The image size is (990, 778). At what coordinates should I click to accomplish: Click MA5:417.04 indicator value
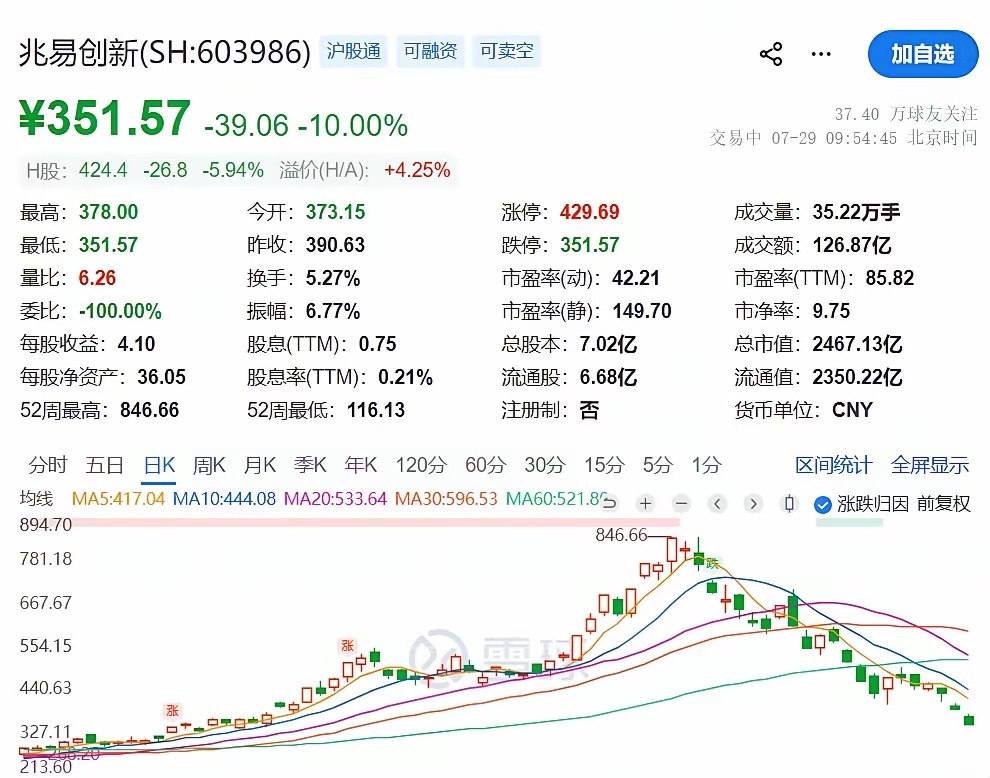118,499
